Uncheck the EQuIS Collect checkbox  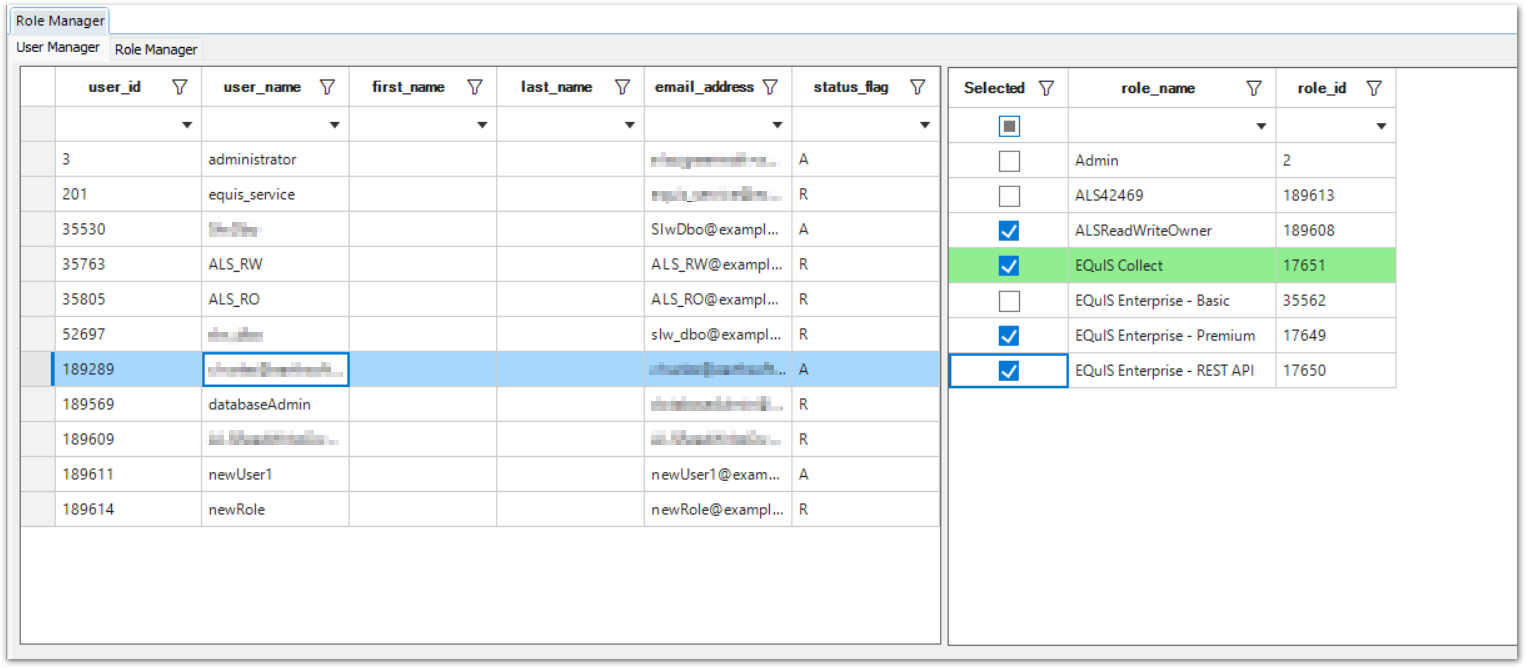[x=1009, y=265]
